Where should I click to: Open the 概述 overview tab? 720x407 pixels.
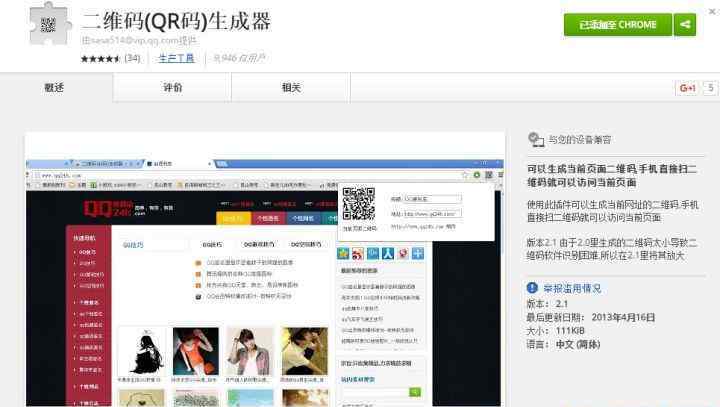pos(55,87)
